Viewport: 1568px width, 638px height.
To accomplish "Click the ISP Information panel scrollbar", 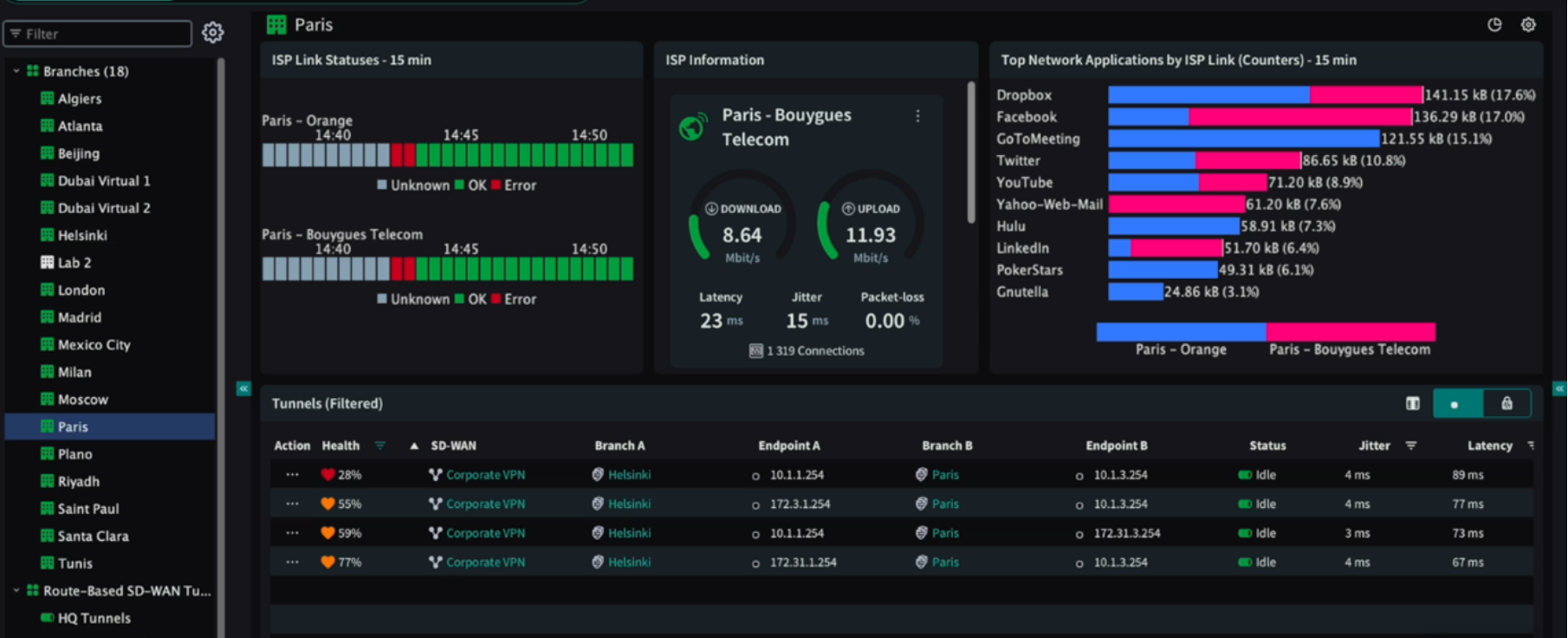I will 971,153.
